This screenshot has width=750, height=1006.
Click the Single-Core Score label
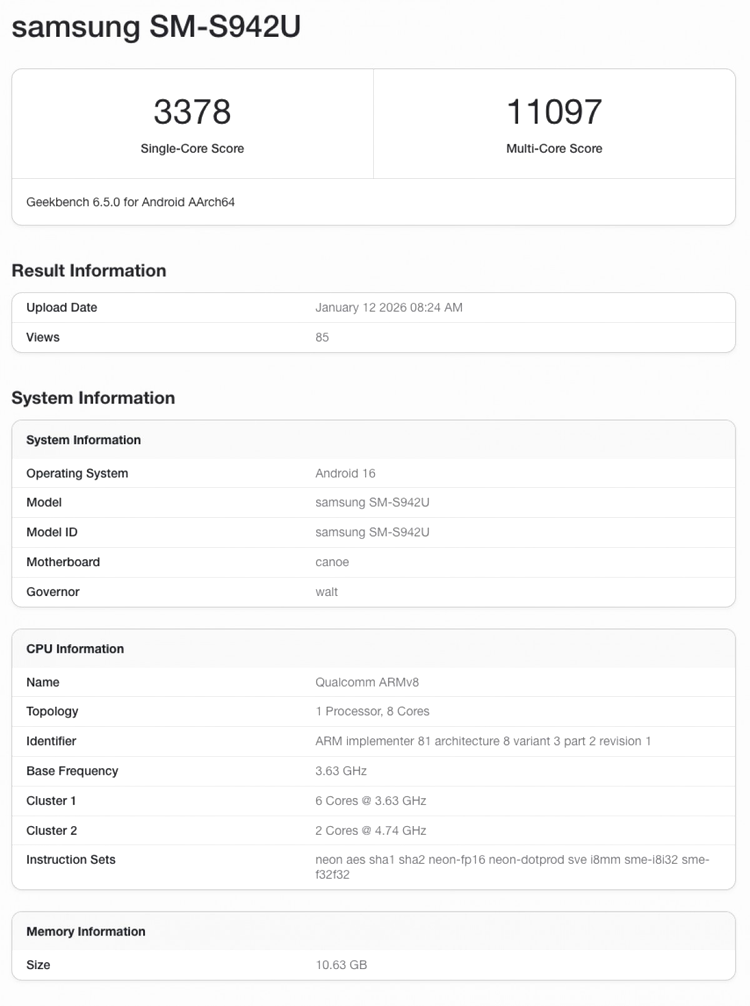[192, 148]
